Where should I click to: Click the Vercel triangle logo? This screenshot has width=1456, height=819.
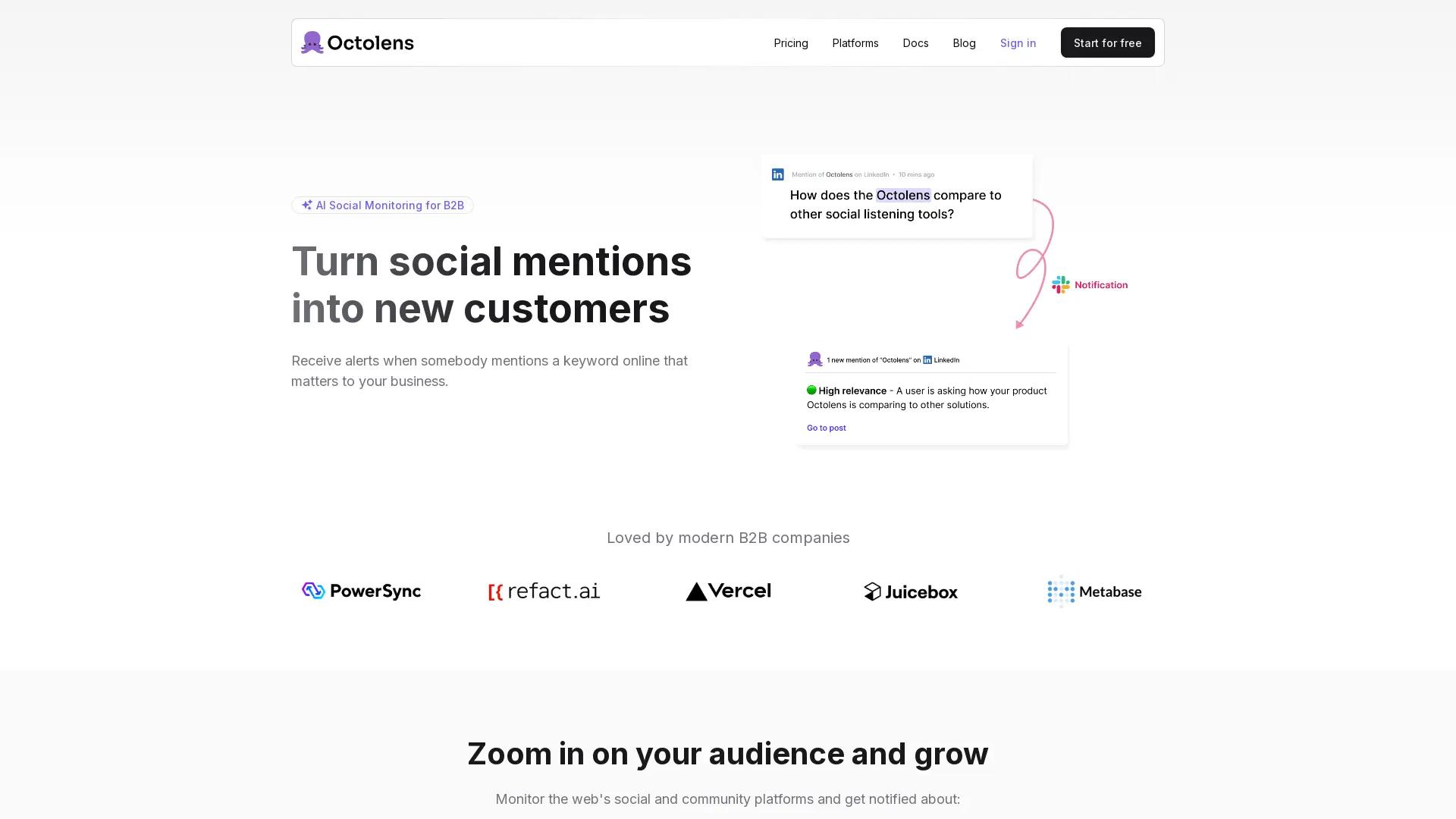pyautogui.click(x=696, y=591)
